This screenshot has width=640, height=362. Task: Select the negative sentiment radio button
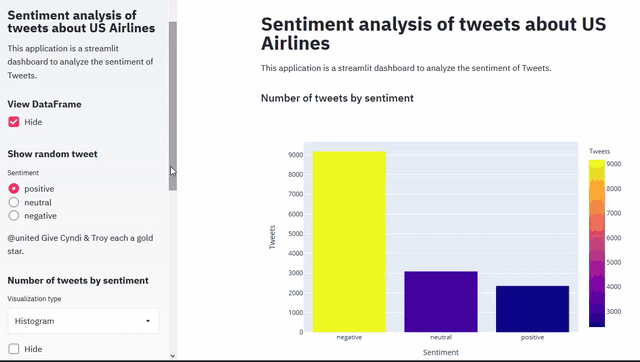[13, 216]
